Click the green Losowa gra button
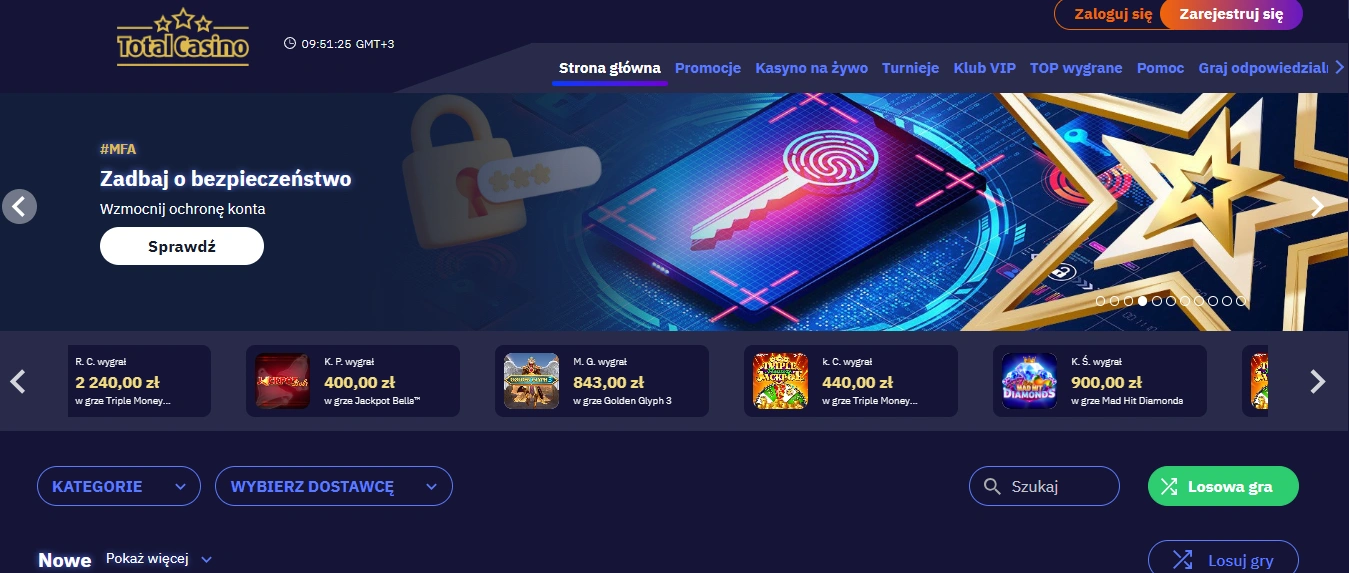Screen dimensions: 1349x573 1223,486
